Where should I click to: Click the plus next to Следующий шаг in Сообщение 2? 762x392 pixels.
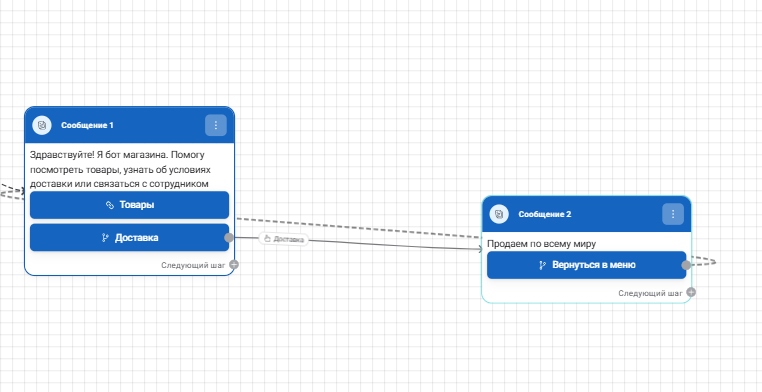pos(691,292)
